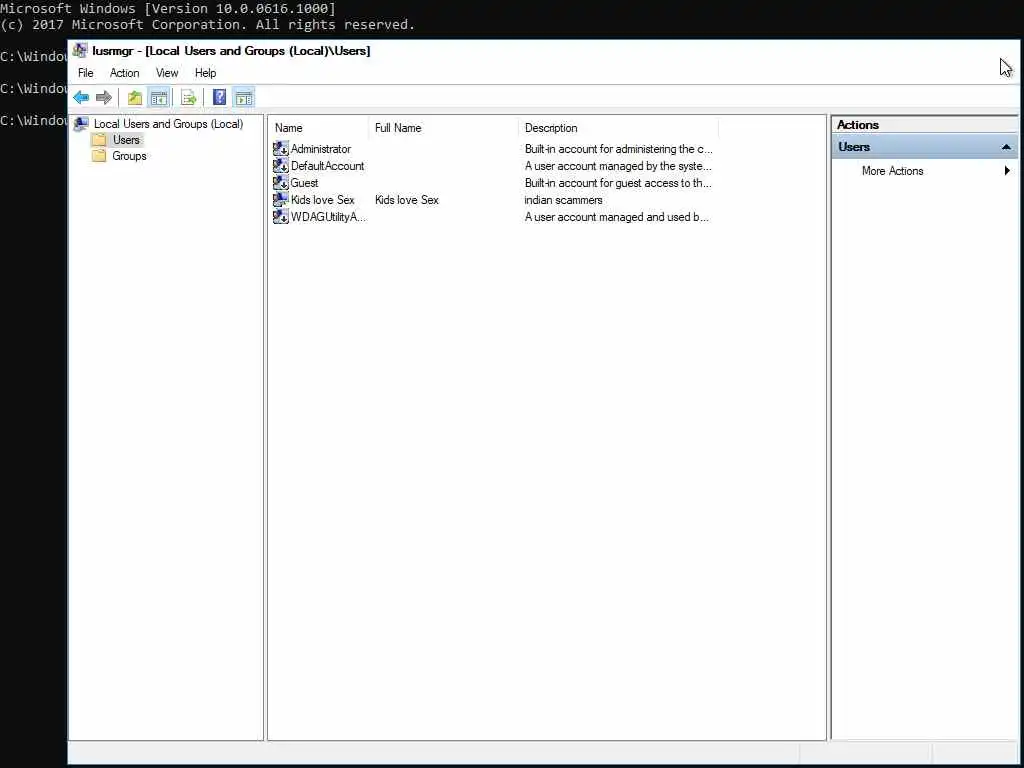Click the Back arrow toolbar icon

(81, 98)
